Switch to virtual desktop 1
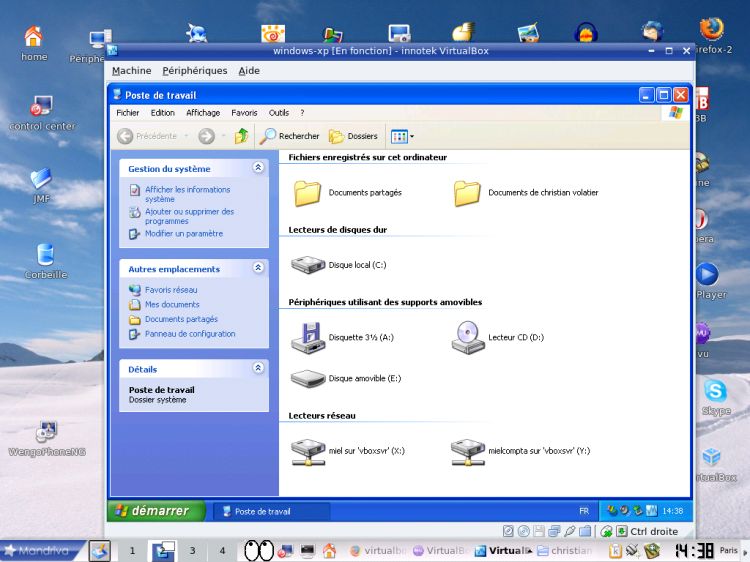750x562 pixels. (x=132, y=551)
